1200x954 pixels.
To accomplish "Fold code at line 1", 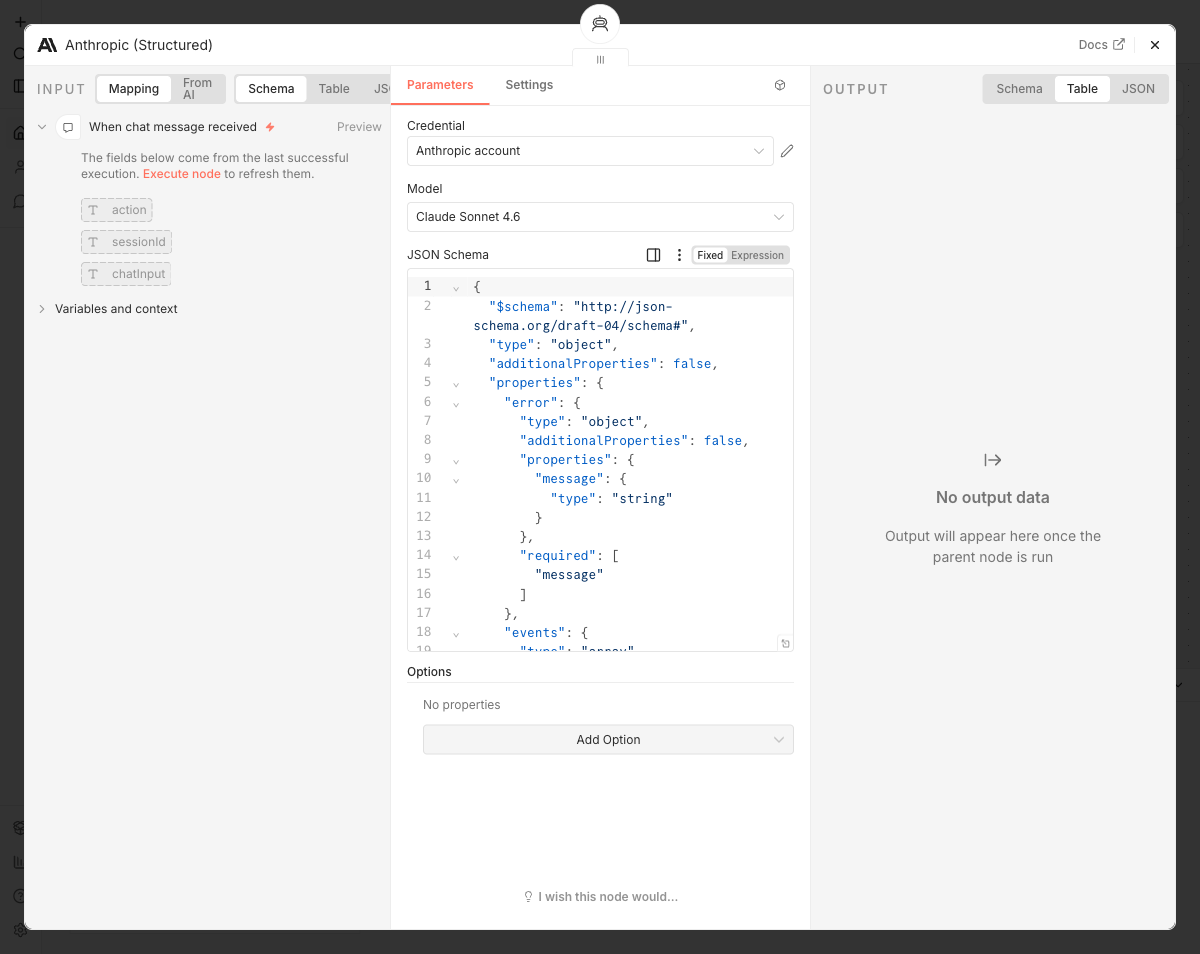I will (456, 287).
